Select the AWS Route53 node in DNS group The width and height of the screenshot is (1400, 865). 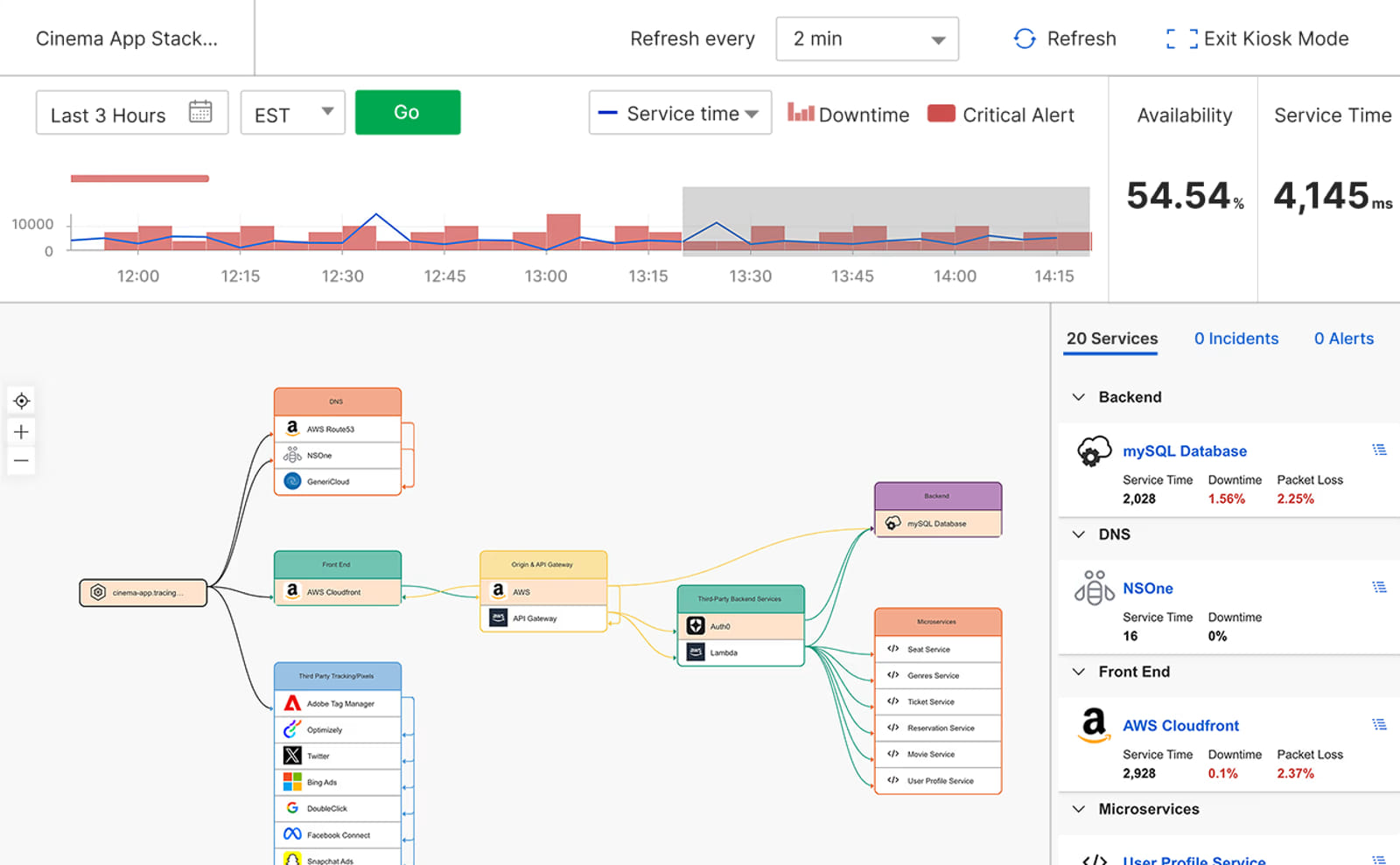point(337,429)
